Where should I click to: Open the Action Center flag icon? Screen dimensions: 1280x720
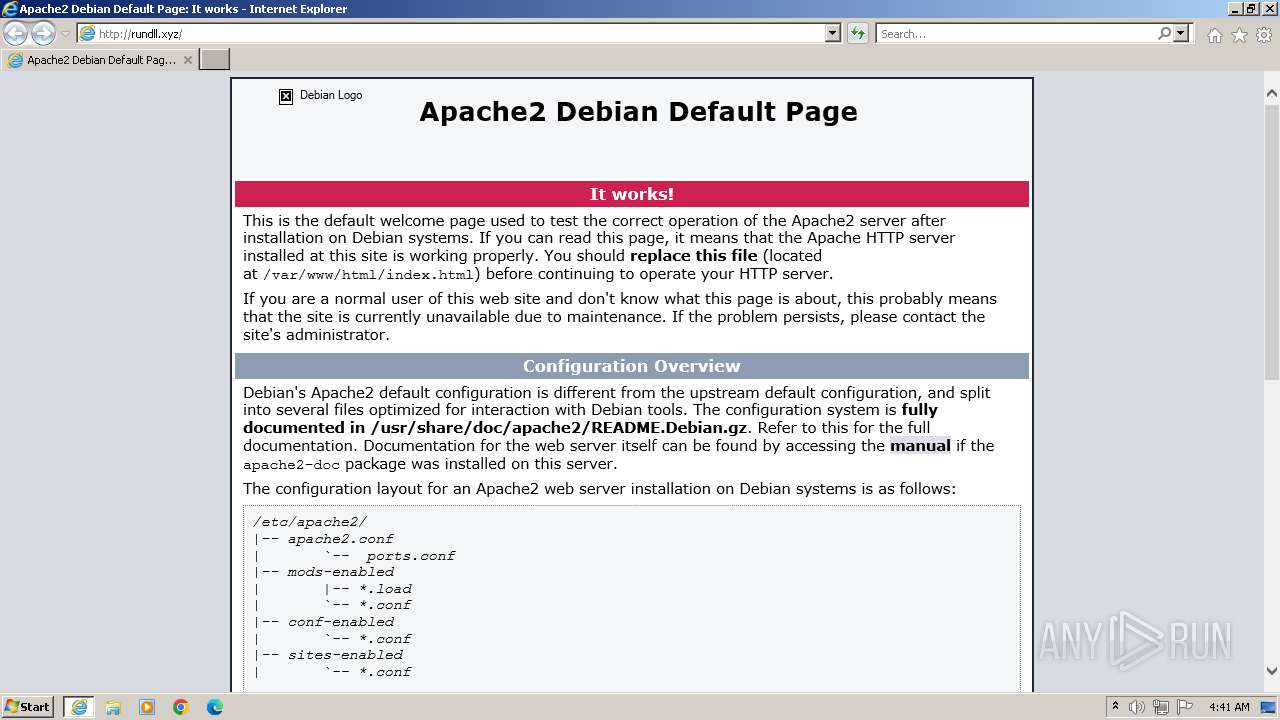[1184, 707]
